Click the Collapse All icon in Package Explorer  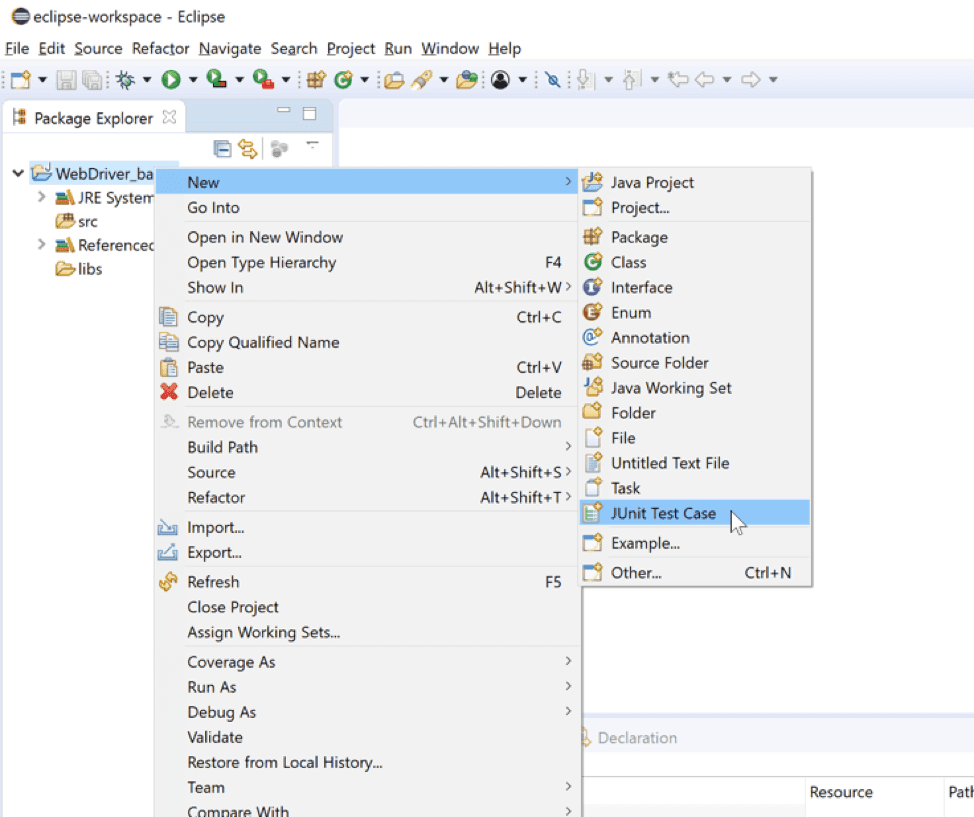coord(223,148)
